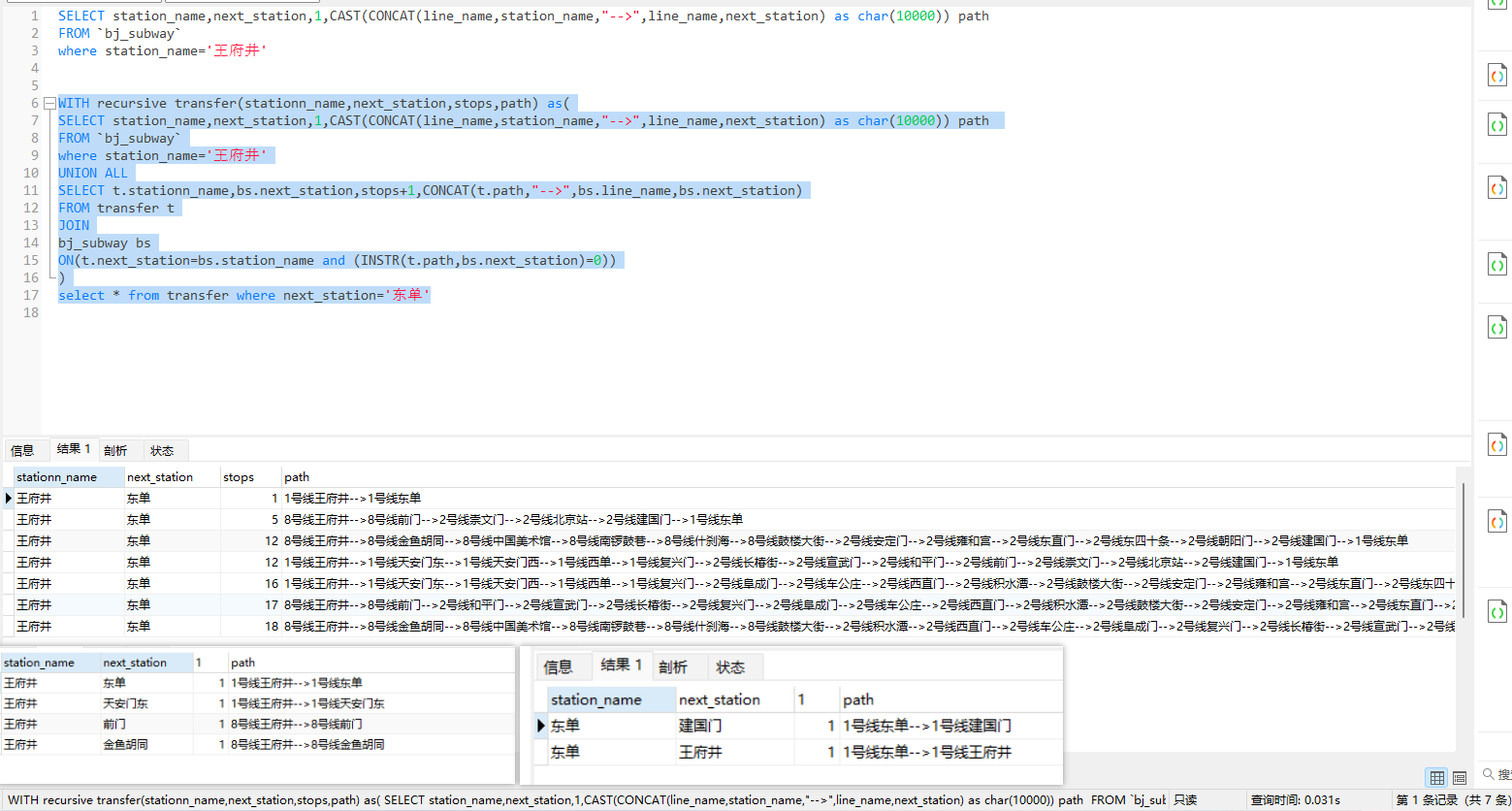The width and height of the screenshot is (1512, 811).
Task: Open the 剖析 tab in main pane
Action: [x=115, y=450]
